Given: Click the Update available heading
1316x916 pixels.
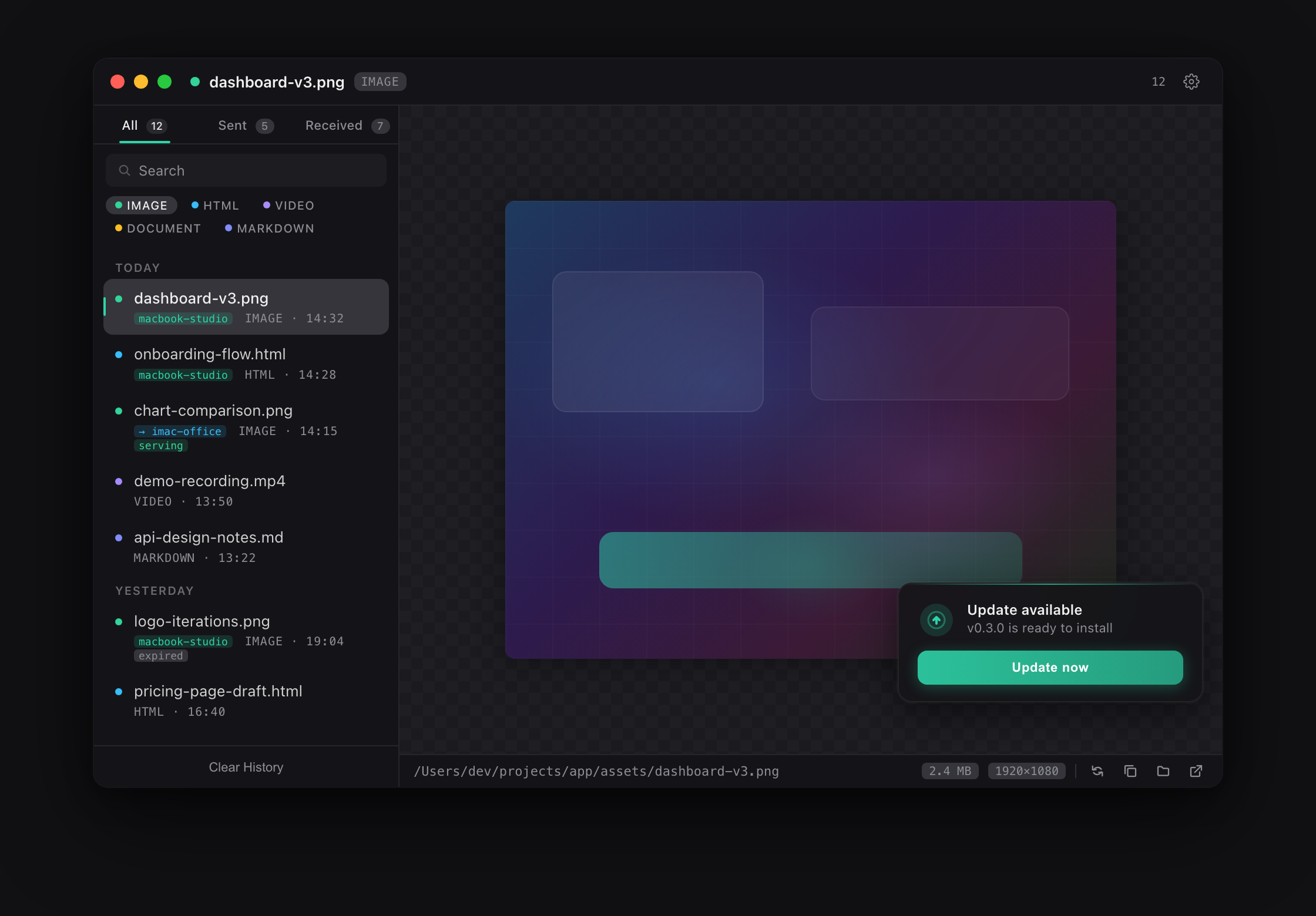Looking at the screenshot, I should coord(1025,610).
